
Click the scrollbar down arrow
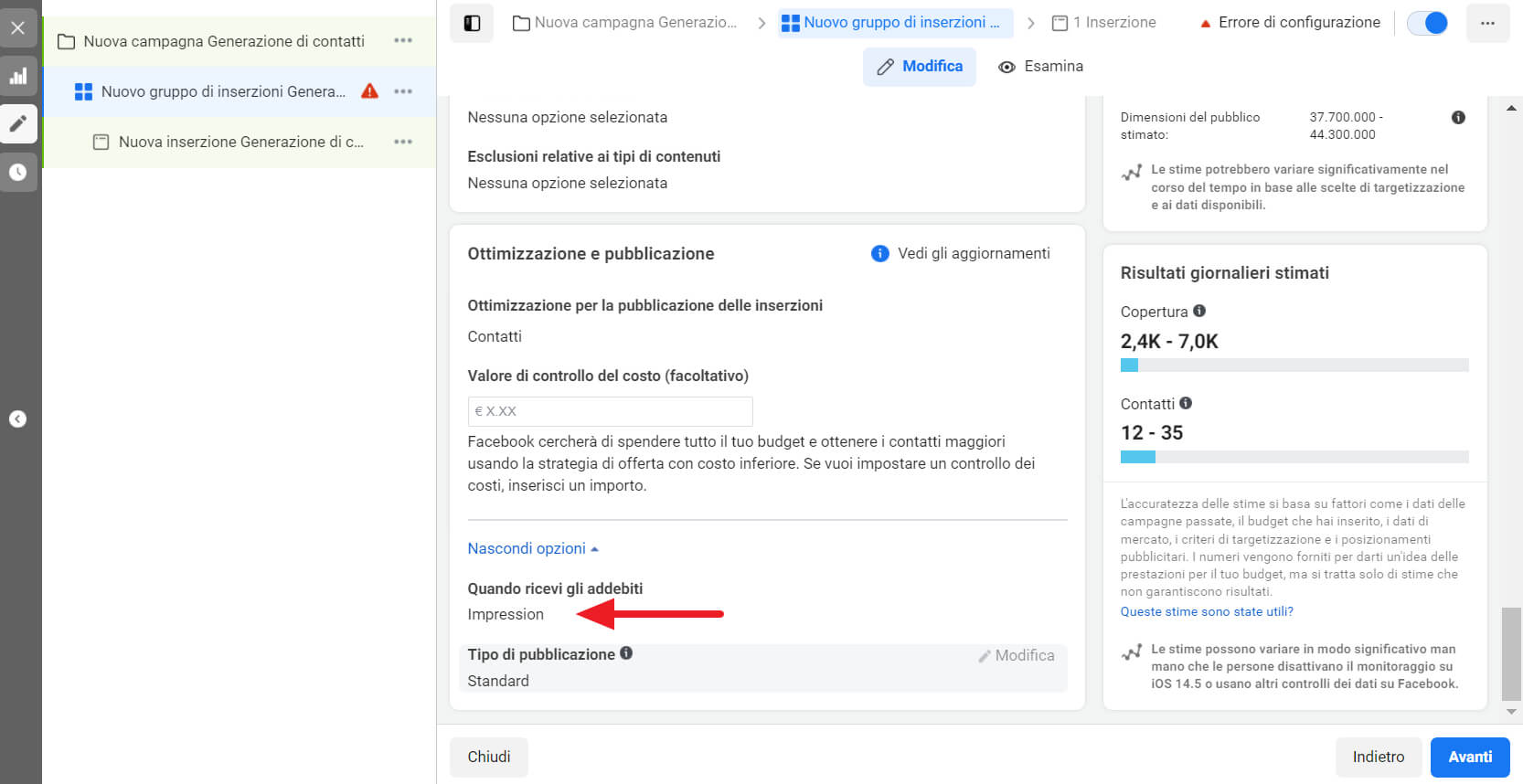point(1511,711)
